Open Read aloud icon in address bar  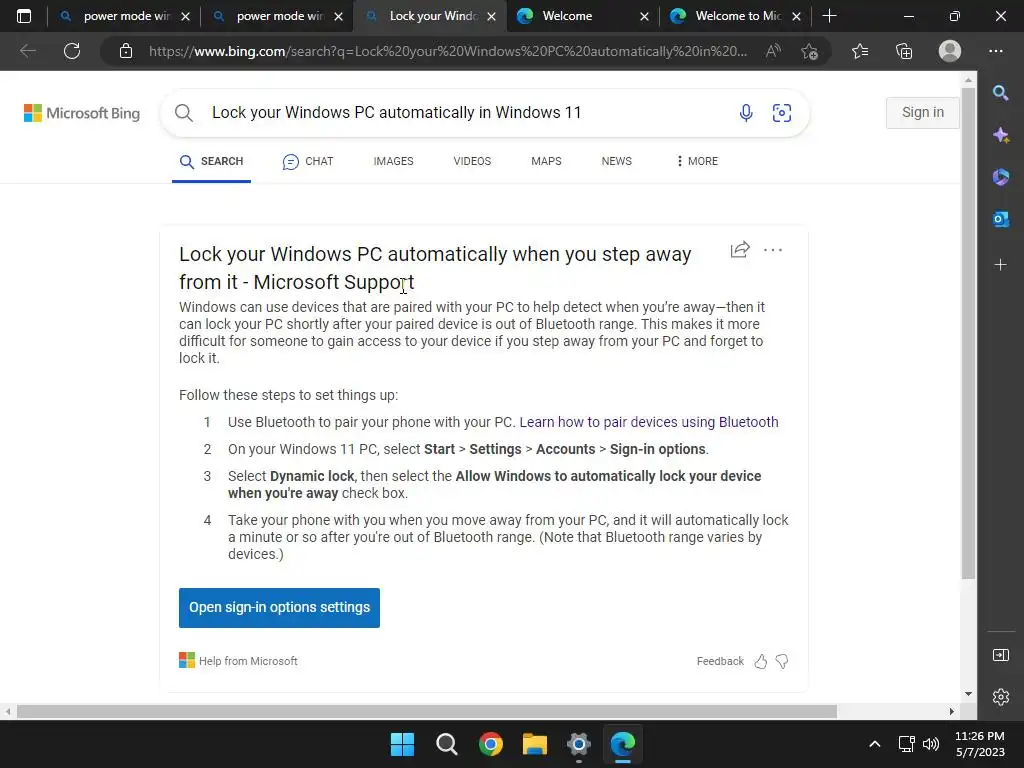click(773, 51)
